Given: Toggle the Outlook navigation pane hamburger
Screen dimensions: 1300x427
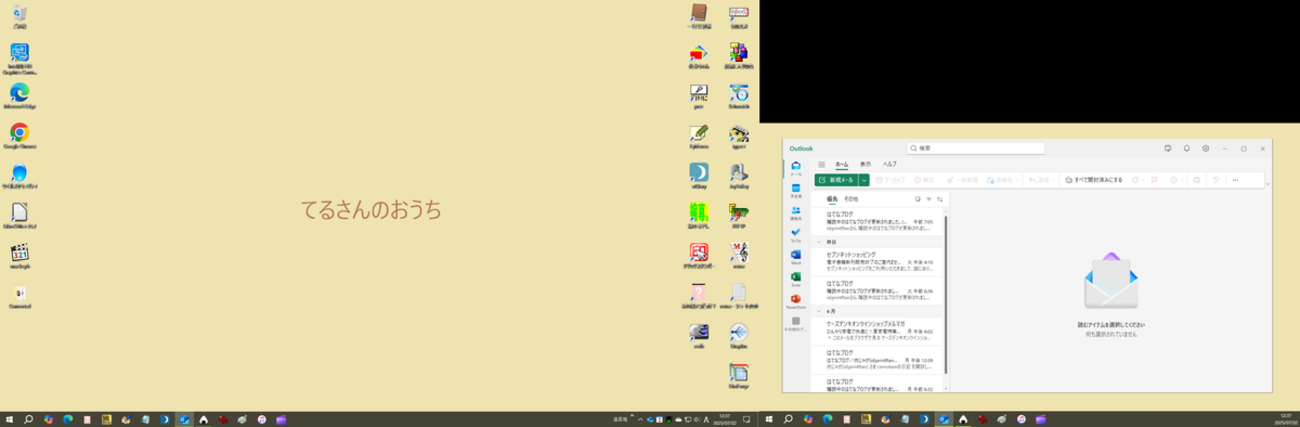Looking at the screenshot, I should [822, 164].
